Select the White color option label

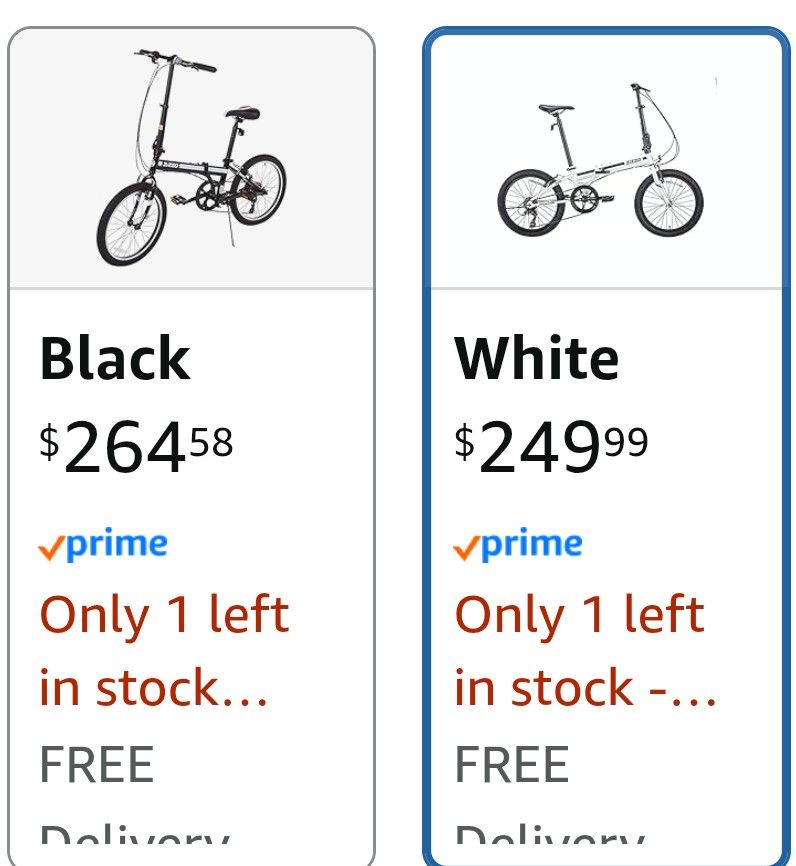tap(537, 358)
